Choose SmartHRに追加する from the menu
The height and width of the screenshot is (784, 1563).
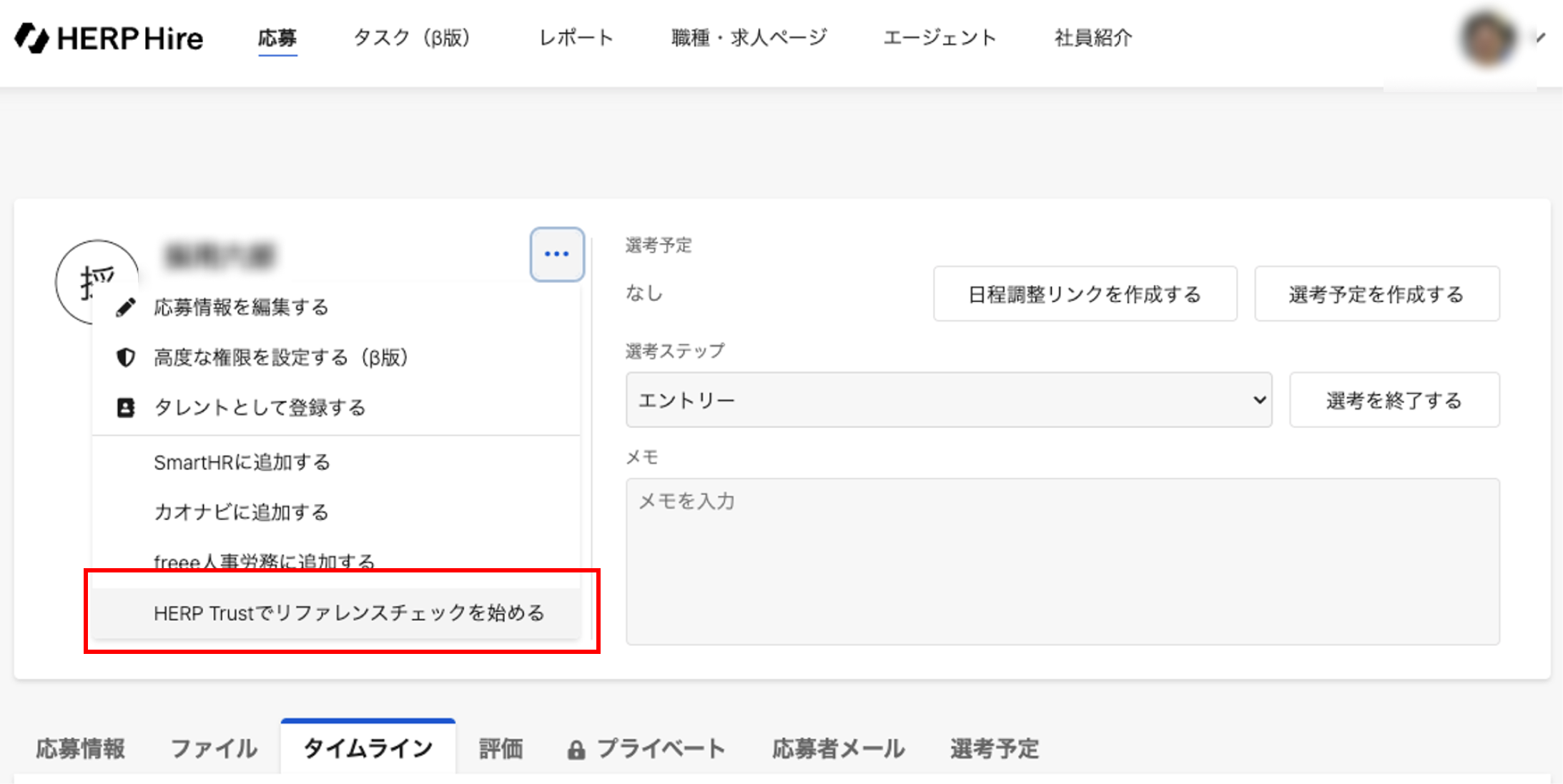[336, 462]
